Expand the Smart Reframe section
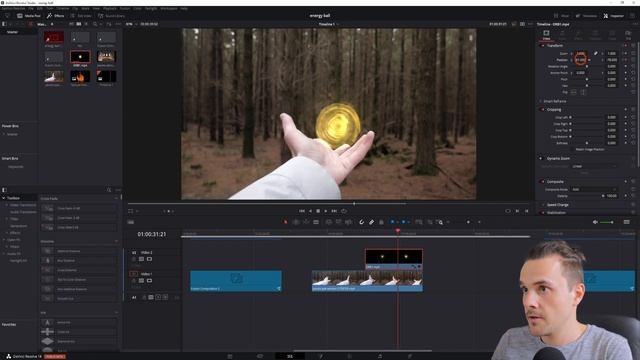The width and height of the screenshot is (640, 360). coord(554,101)
